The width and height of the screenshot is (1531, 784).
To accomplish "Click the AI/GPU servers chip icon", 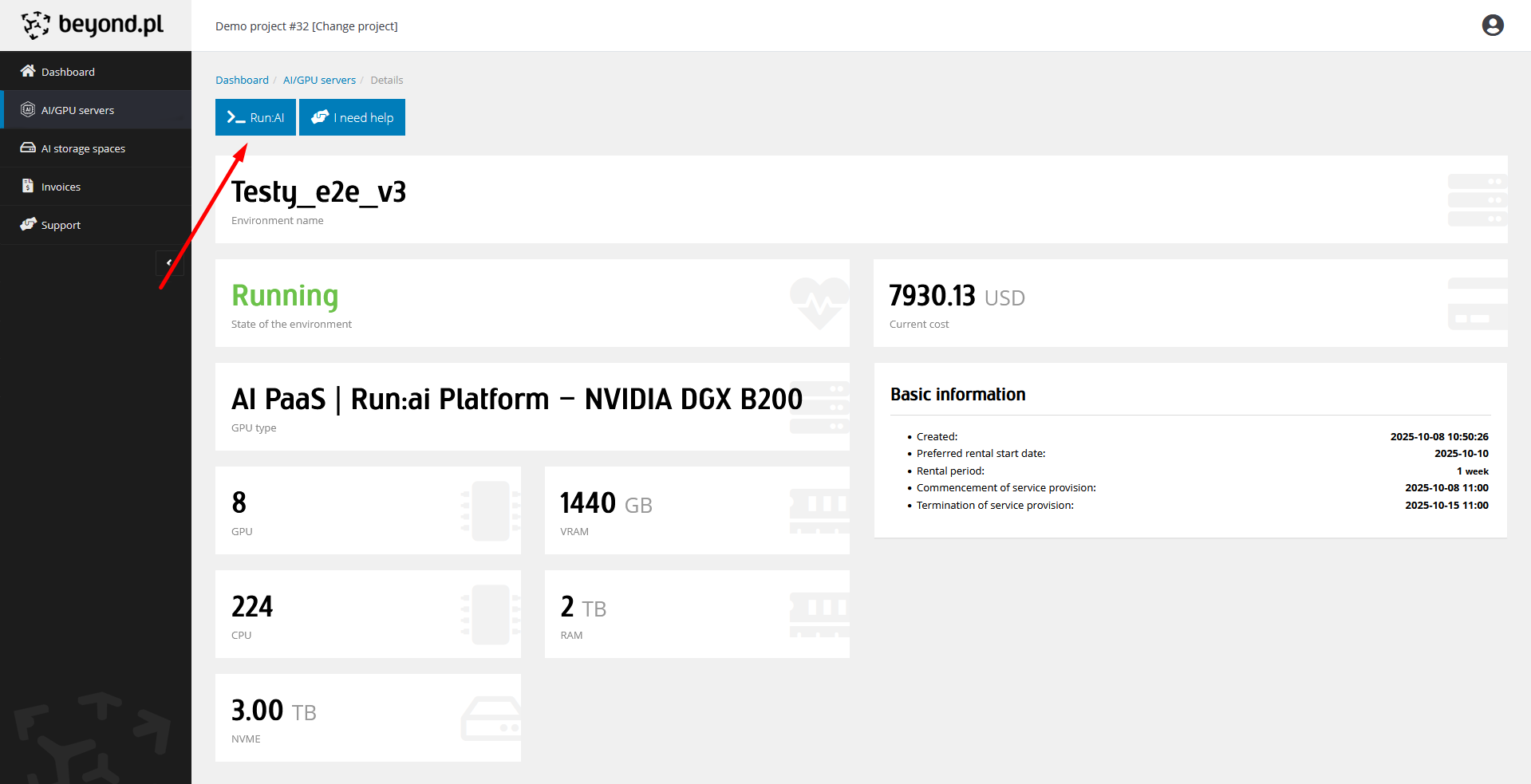I will pyautogui.click(x=28, y=109).
